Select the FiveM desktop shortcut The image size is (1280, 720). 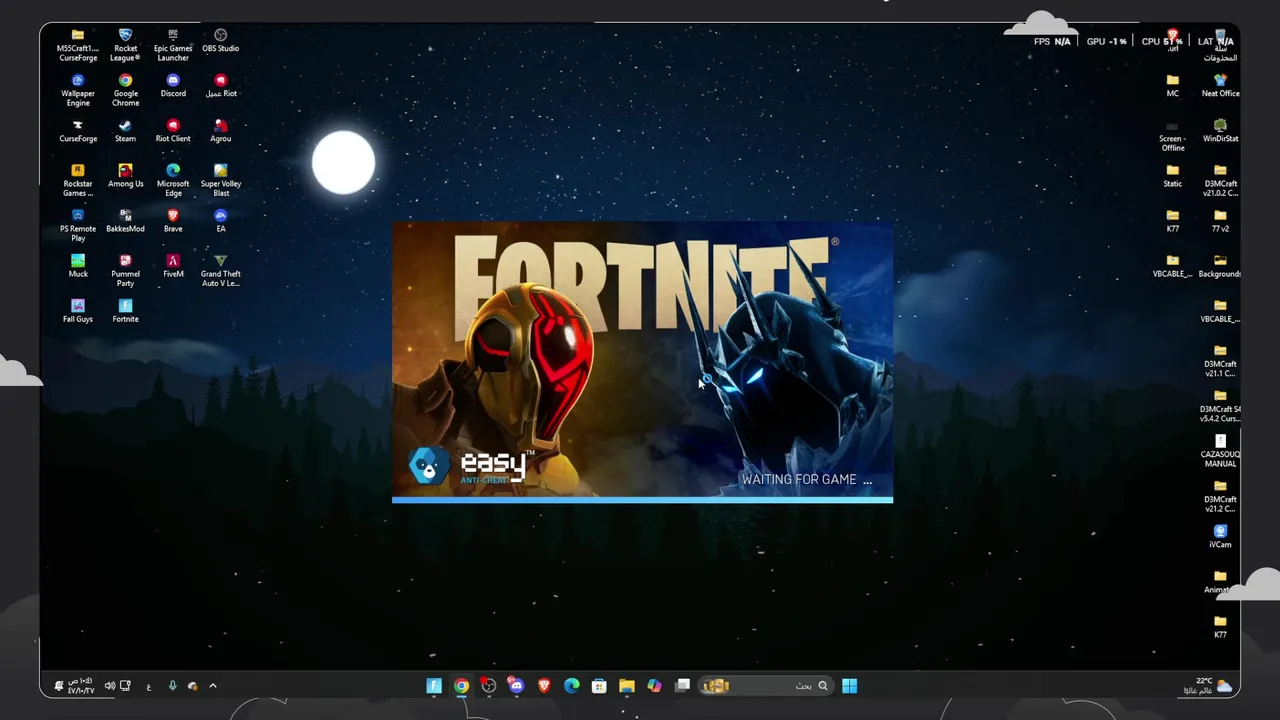click(x=173, y=266)
